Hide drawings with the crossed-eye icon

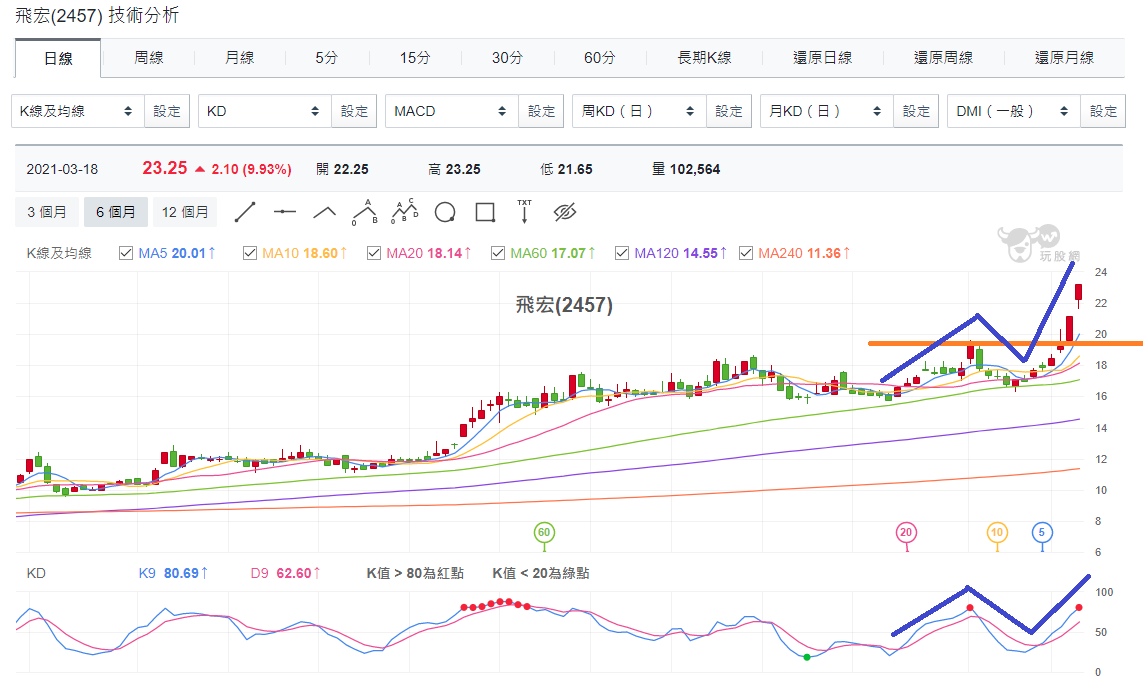point(565,212)
